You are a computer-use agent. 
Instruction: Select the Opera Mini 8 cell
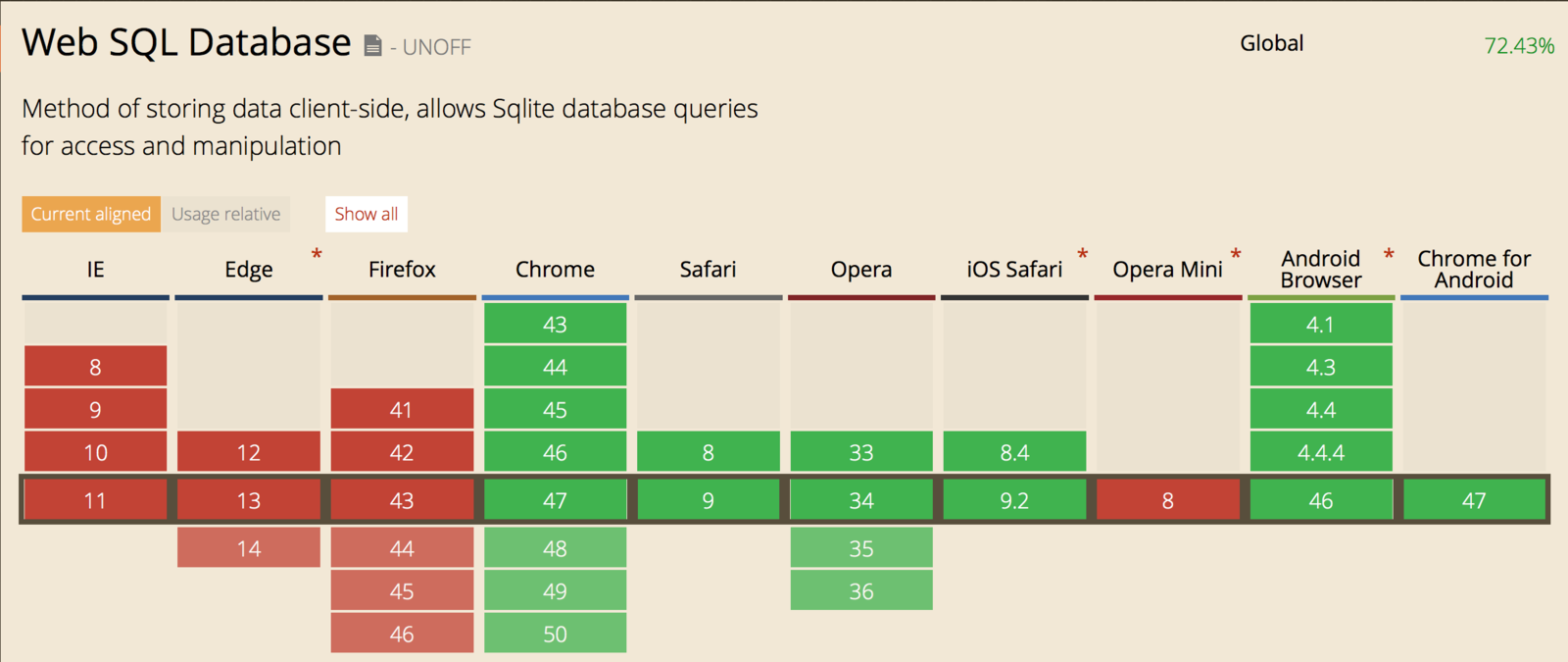[x=1167, y=500]
